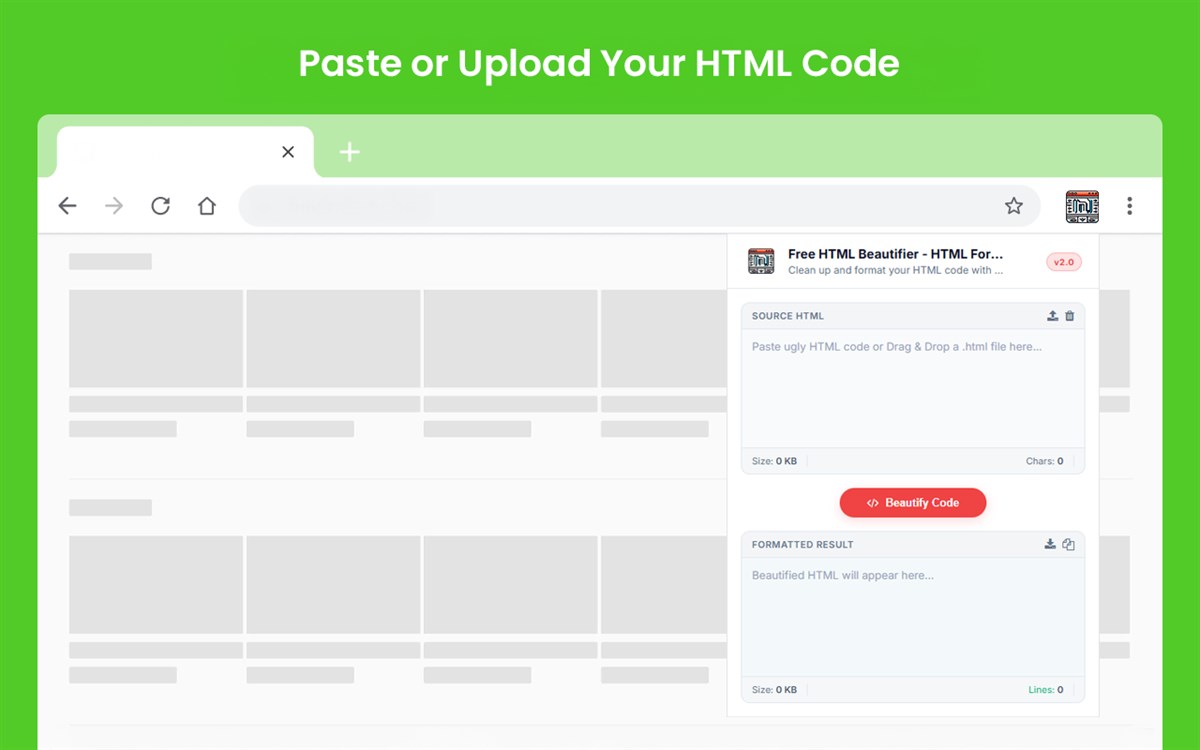1200x750 pixels.
Task: Click the Beautify Code button
Action: point(913,503)
